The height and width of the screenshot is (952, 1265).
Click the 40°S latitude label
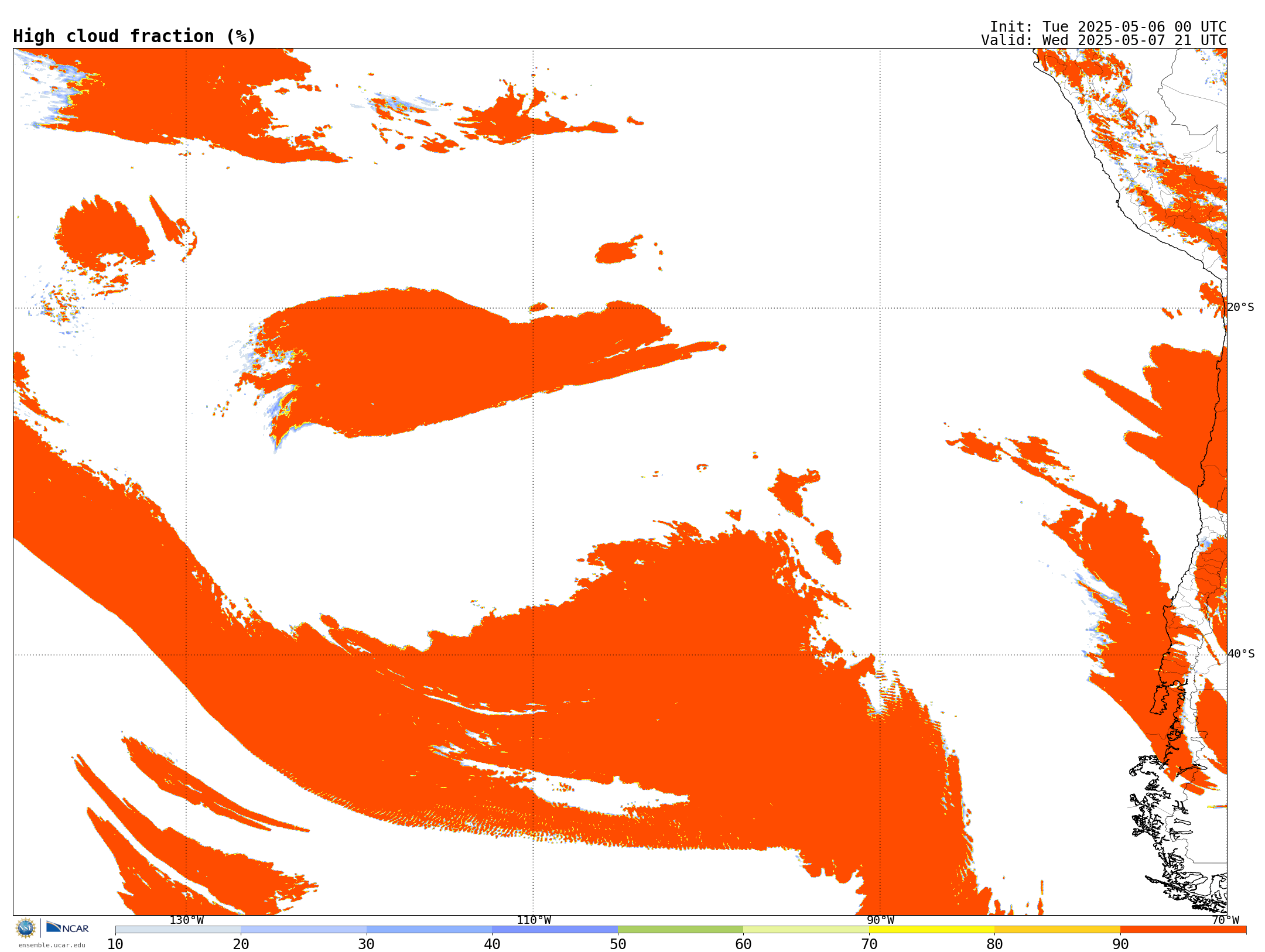[x=1241, y=654]
